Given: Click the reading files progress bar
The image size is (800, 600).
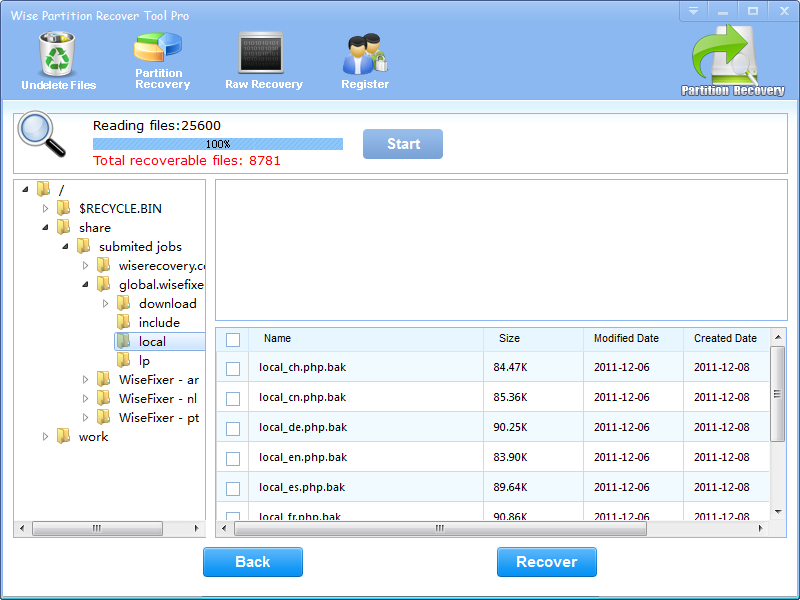Looking at the screenshot, I should point(218,144).
